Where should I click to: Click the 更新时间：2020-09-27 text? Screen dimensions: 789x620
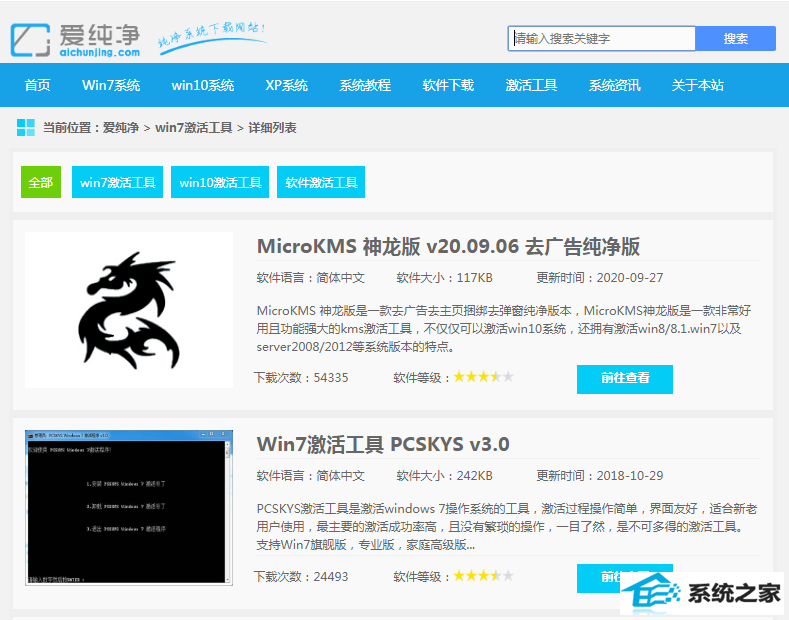coord(600,278)
